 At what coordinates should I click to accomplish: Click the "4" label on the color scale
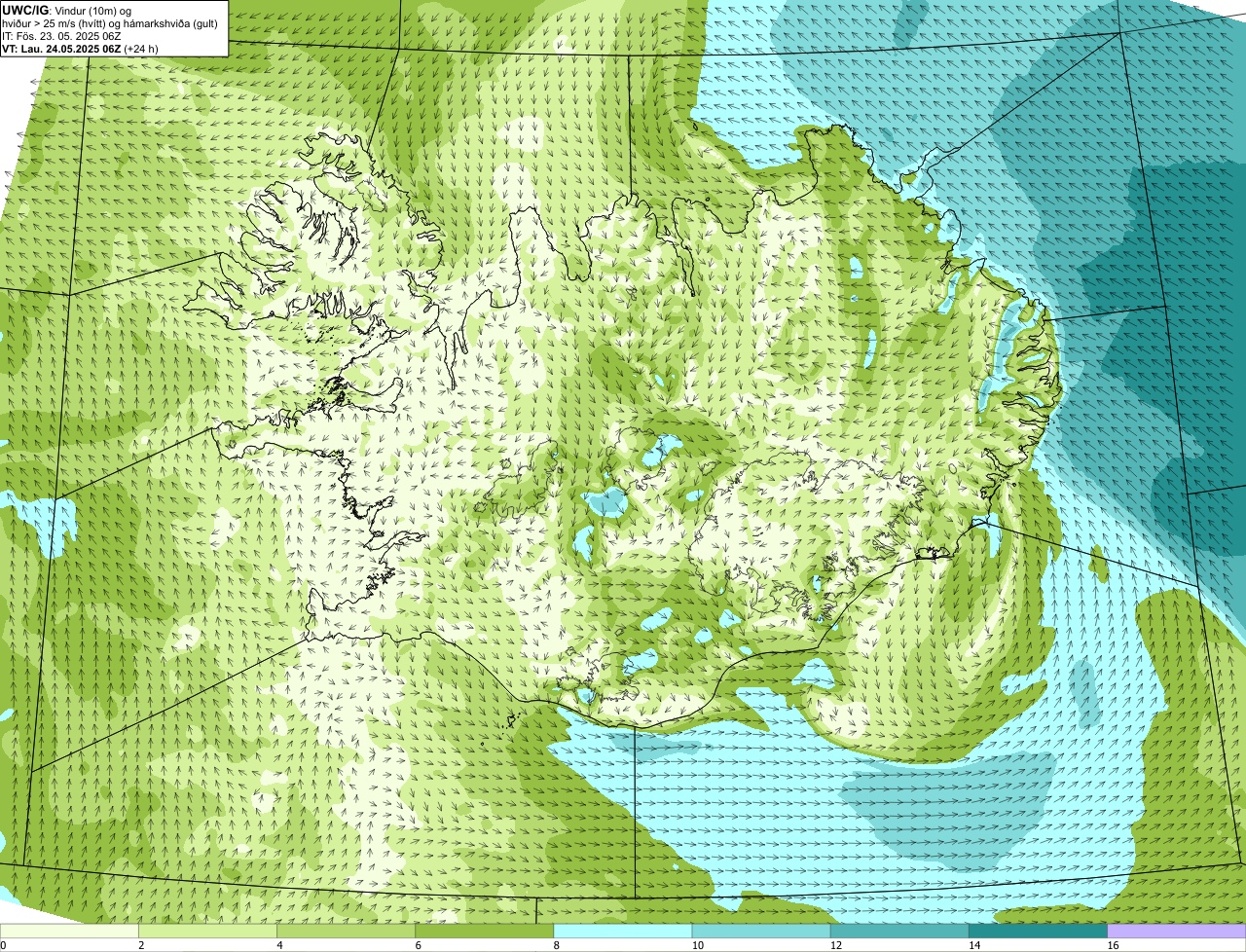pyautogui.click(x=279, y=945)
